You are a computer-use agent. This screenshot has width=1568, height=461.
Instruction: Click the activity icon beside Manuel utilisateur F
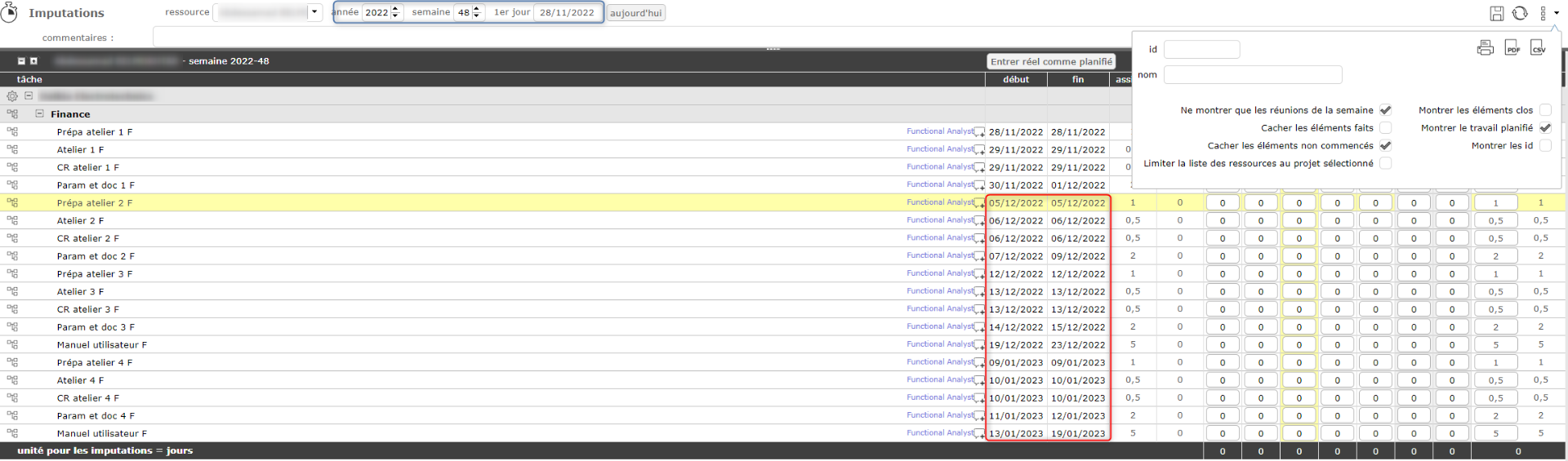[12, 345]
